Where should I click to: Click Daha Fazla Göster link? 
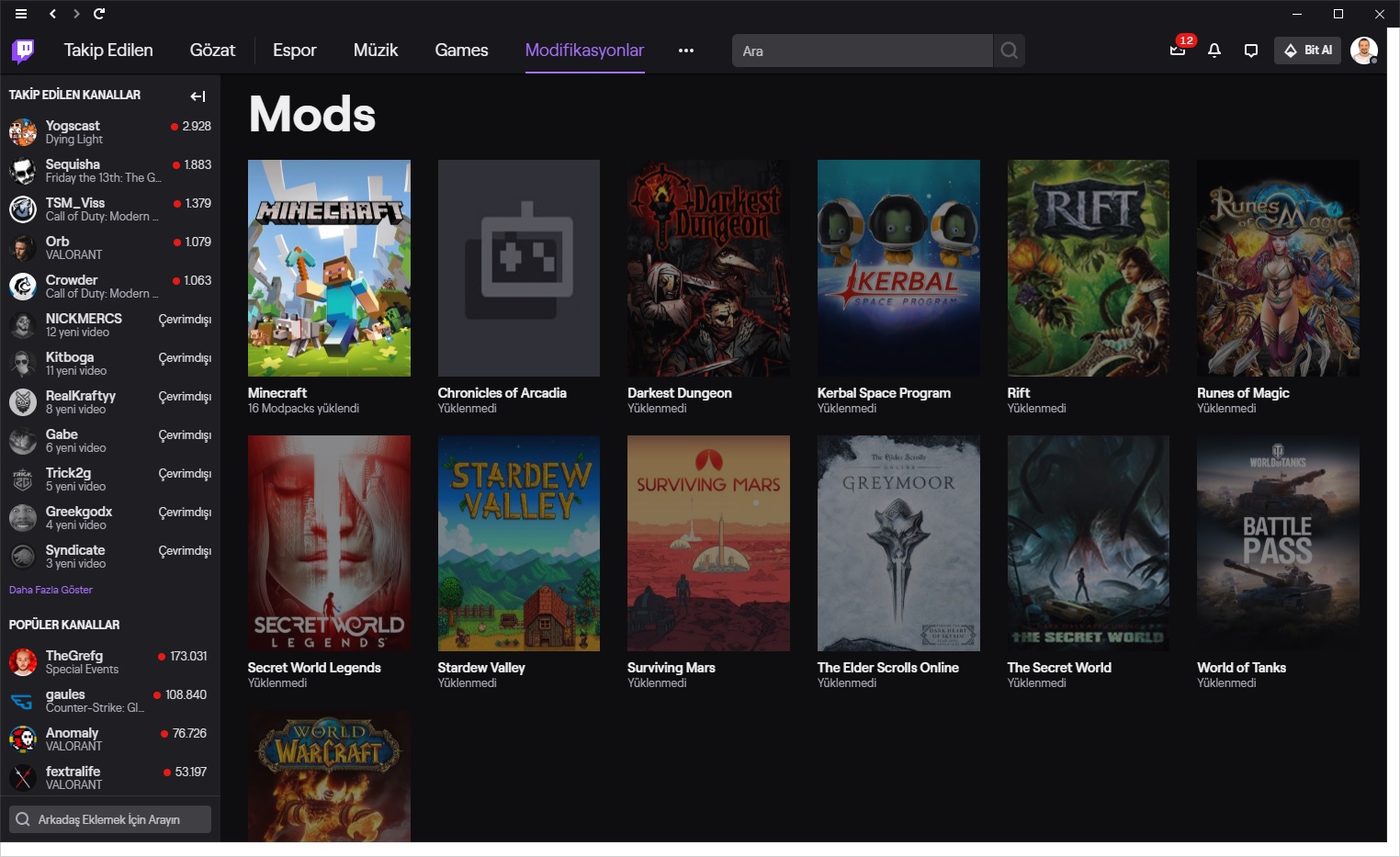51,590
